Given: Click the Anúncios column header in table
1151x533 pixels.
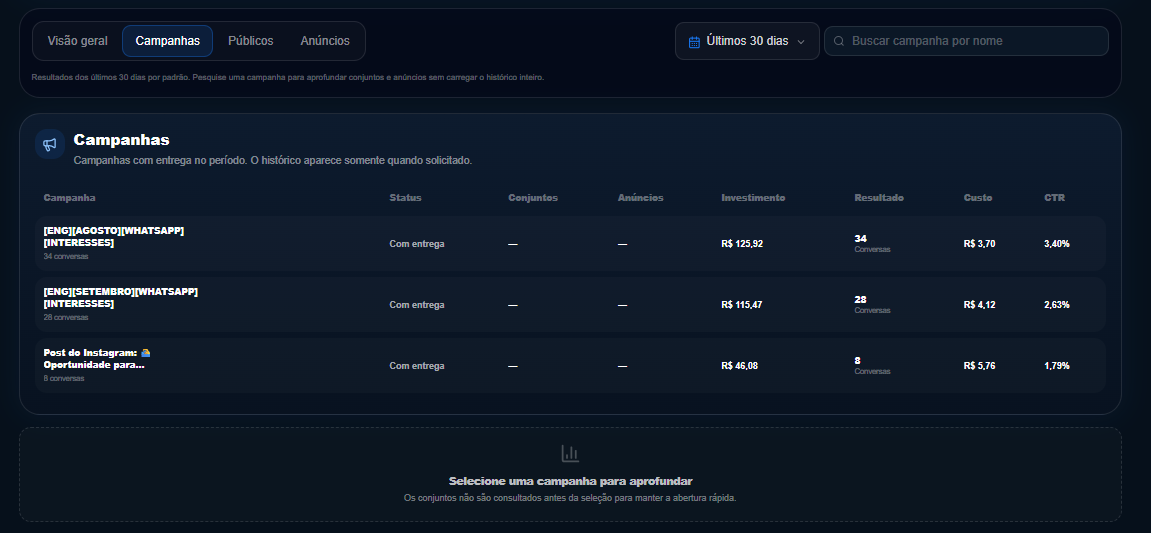Looking at the screenshot, I should click(x=640, y=198).
